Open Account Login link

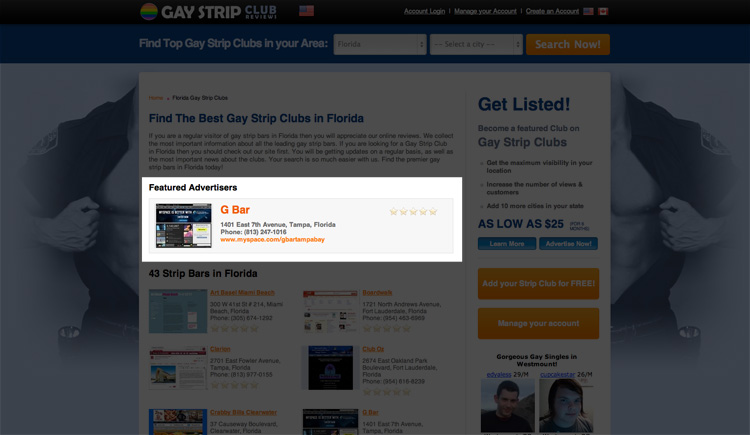pyautogui.click(x=424, y=11)
